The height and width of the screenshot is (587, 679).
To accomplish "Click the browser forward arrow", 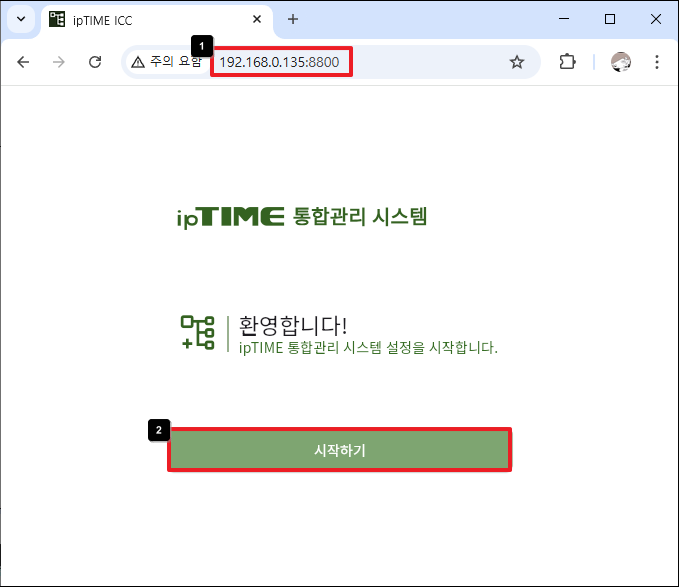I will [x=59, y=62].
